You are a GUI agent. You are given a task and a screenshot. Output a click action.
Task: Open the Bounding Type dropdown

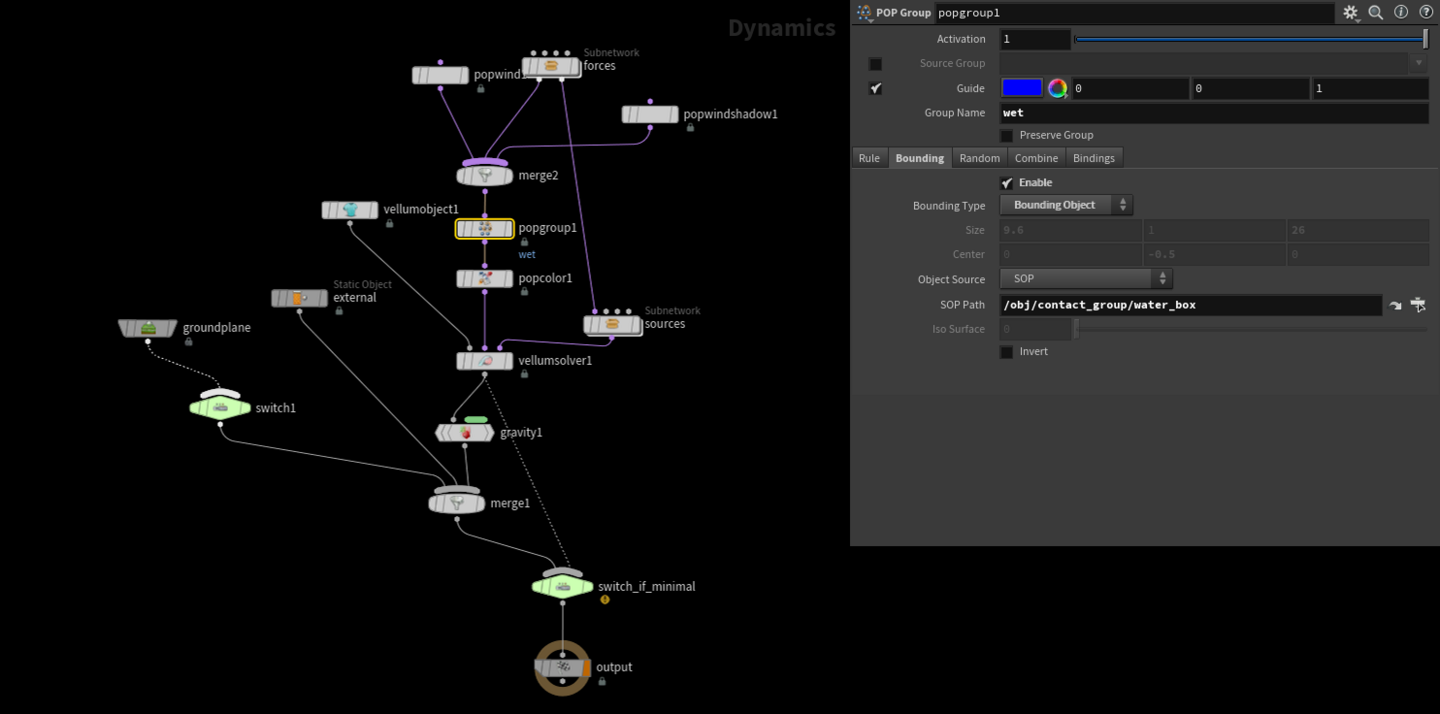point(1065,205)
